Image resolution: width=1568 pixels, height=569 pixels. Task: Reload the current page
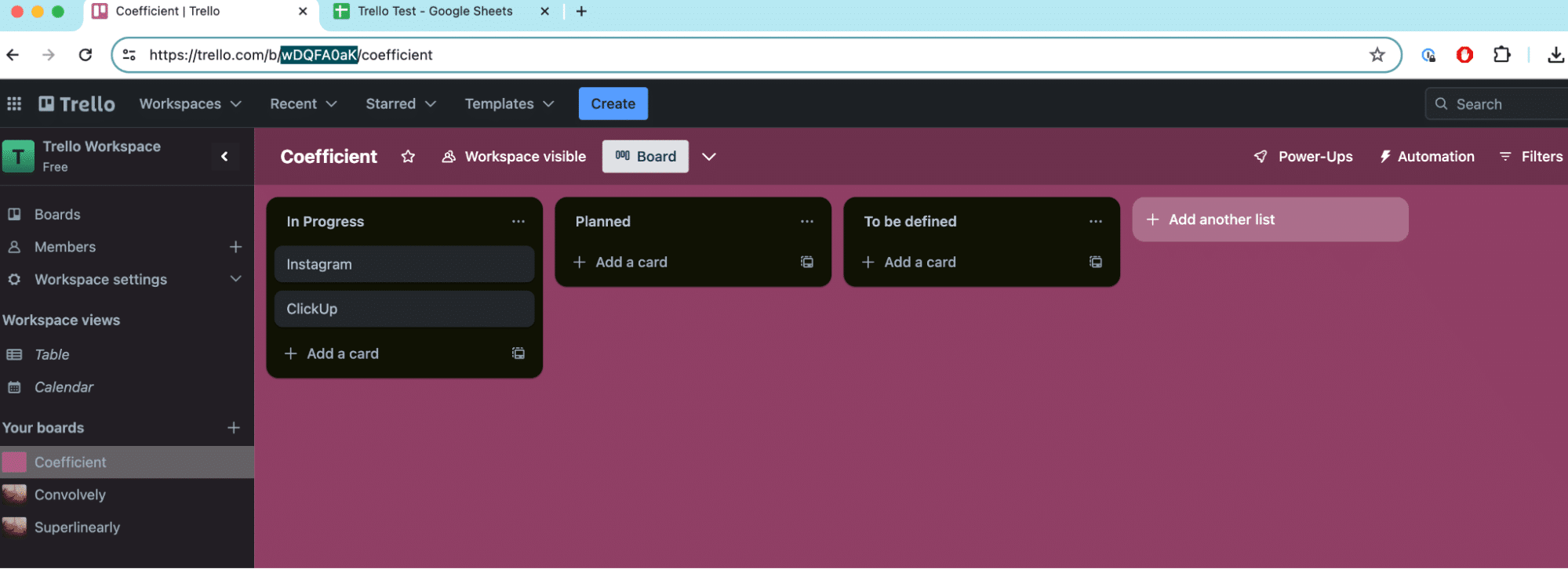[x=85, y=55]
